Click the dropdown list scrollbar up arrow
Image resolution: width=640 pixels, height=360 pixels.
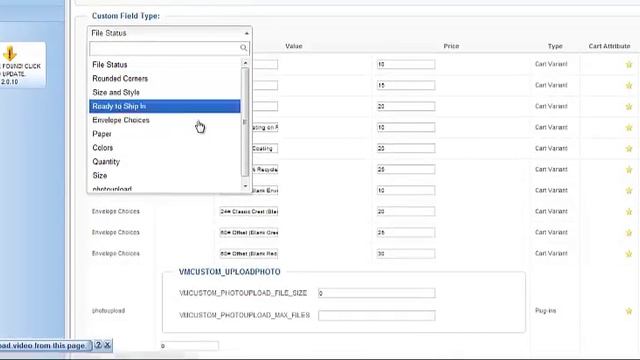[245, 63]
